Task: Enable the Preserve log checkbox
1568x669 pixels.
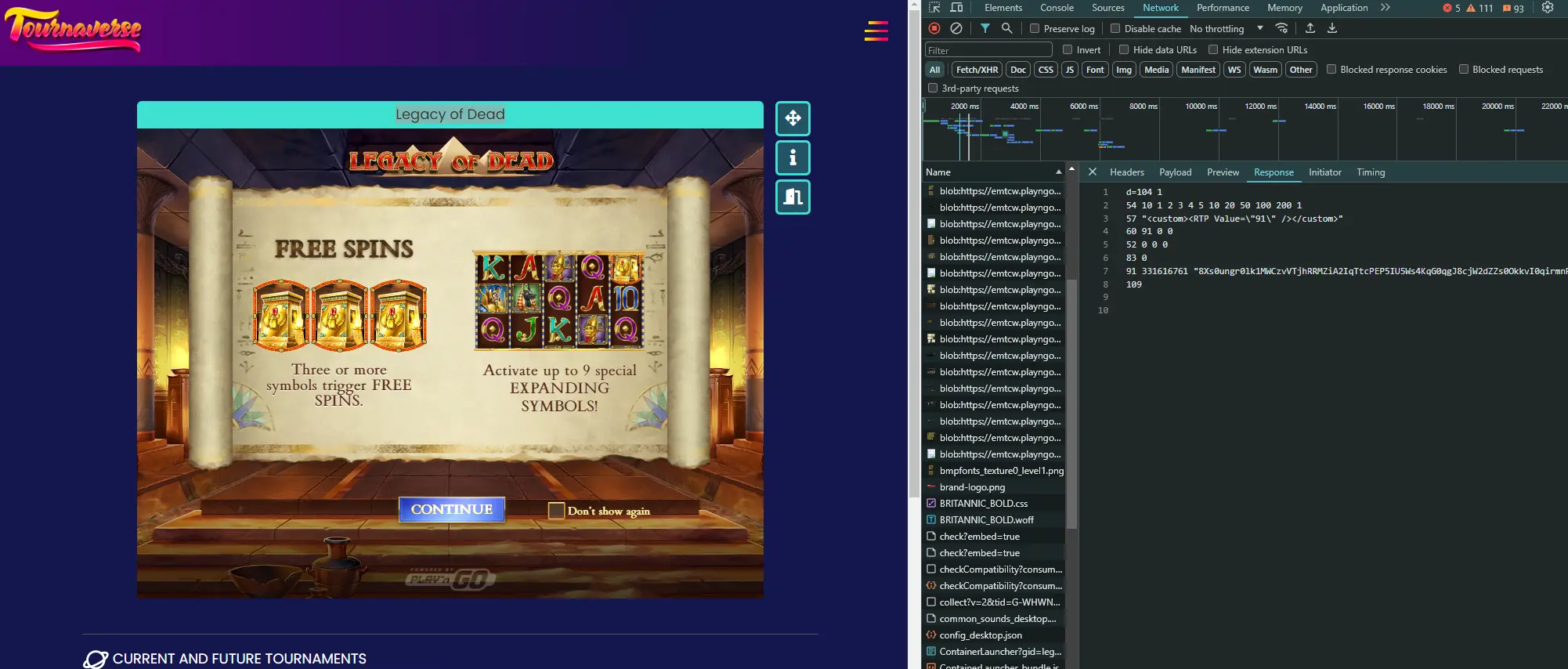Action: (1035, 28)
